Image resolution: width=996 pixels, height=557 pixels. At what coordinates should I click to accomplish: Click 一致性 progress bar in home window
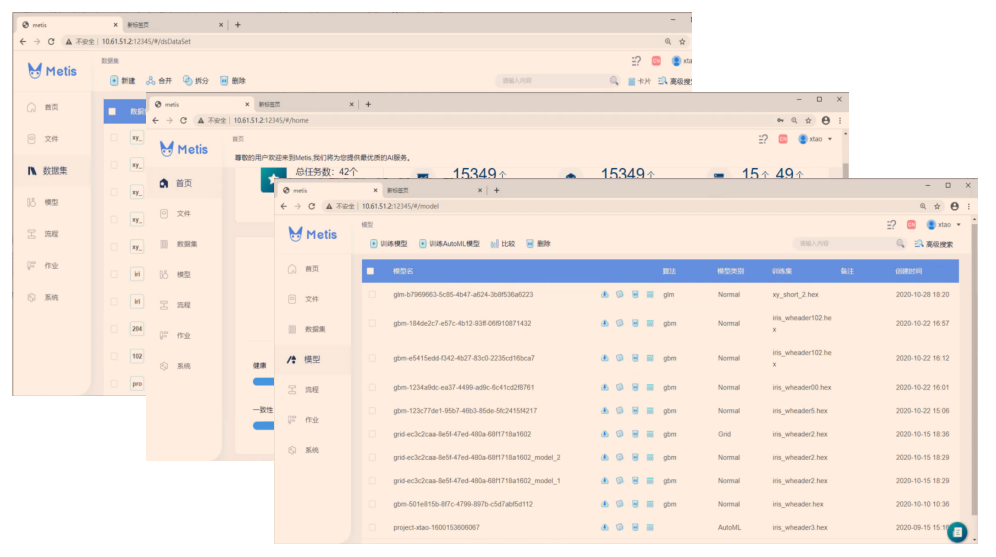pyautogui.click(x=263, y=426)
